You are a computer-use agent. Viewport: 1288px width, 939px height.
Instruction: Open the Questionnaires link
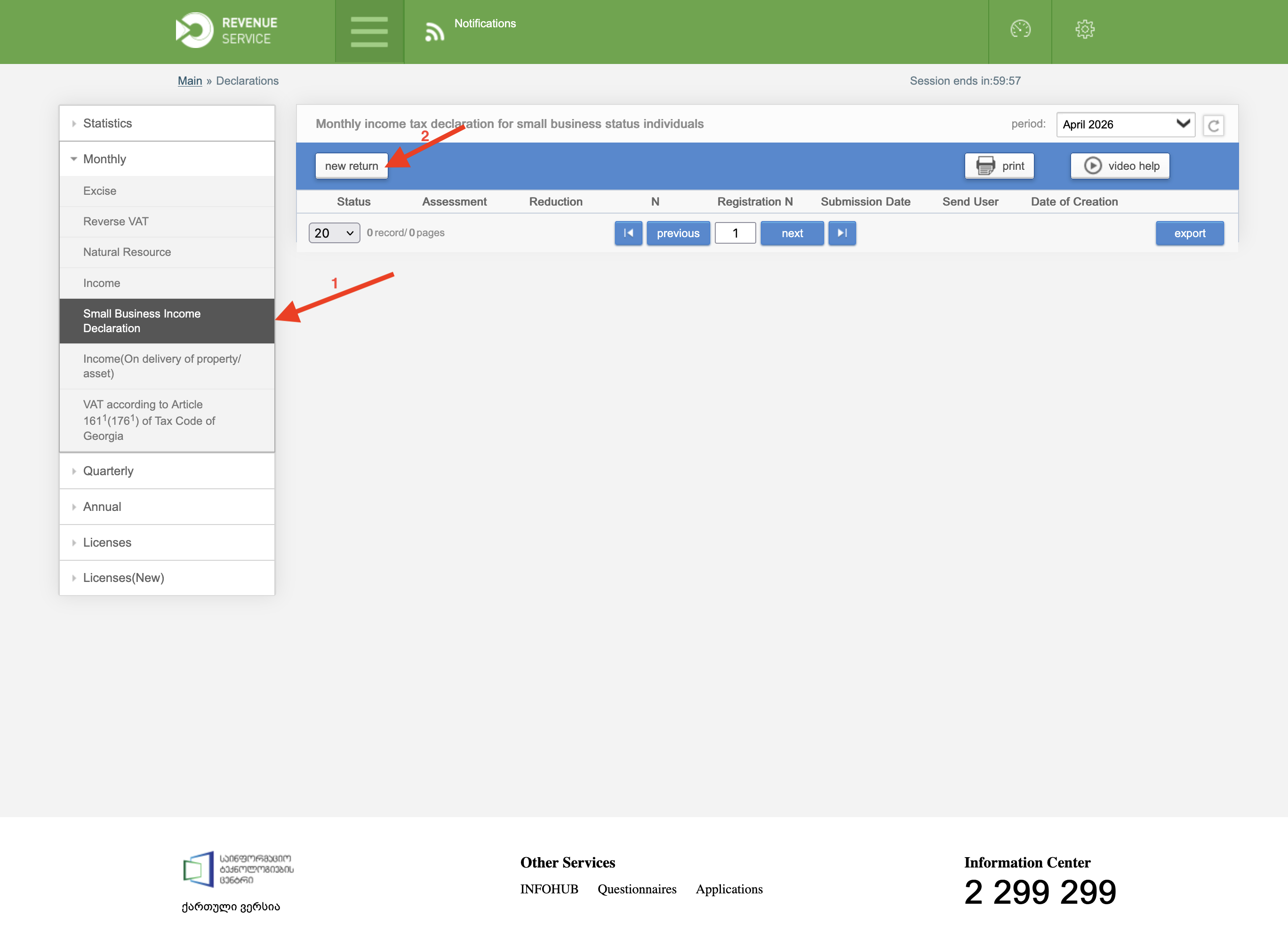pyautogui.click(x=637, y=889)
